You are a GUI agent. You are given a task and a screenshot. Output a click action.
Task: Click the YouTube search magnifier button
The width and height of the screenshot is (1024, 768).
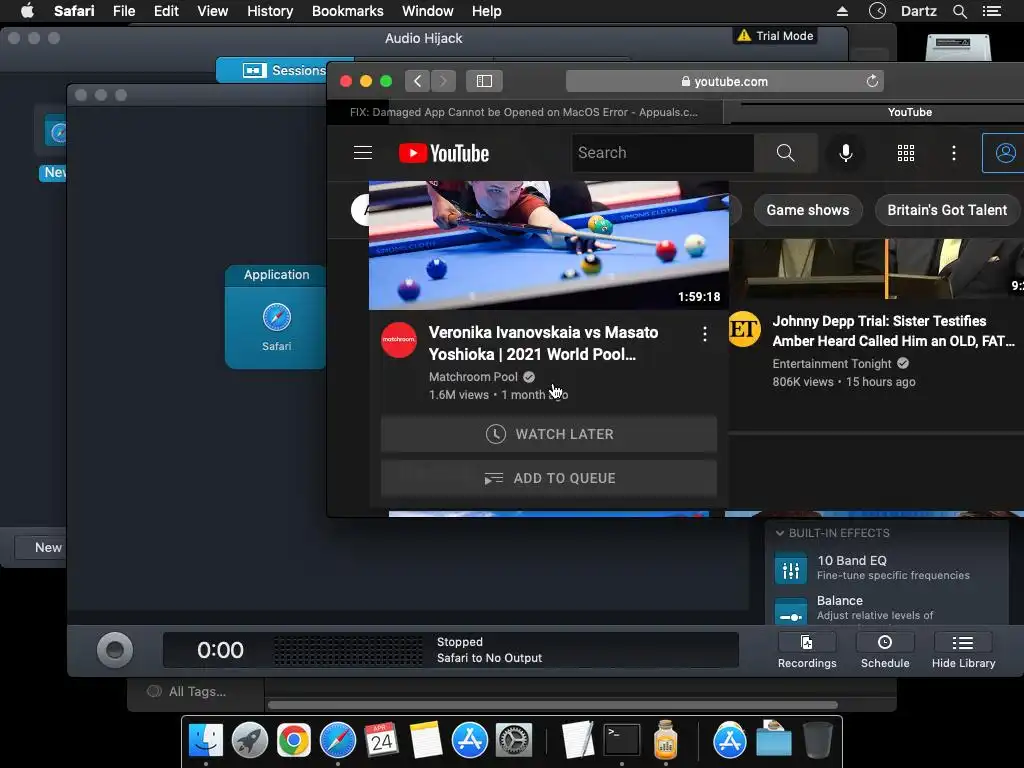(786, 153)
